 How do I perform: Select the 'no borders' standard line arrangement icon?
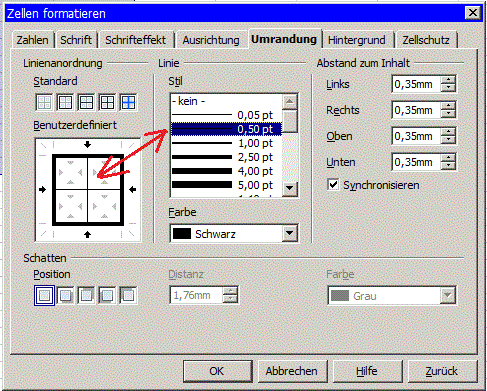pyautogui.click(x=44, y=102)
